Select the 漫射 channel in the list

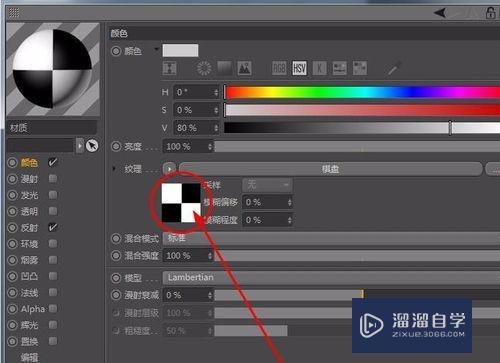click(x=29, y=179)
